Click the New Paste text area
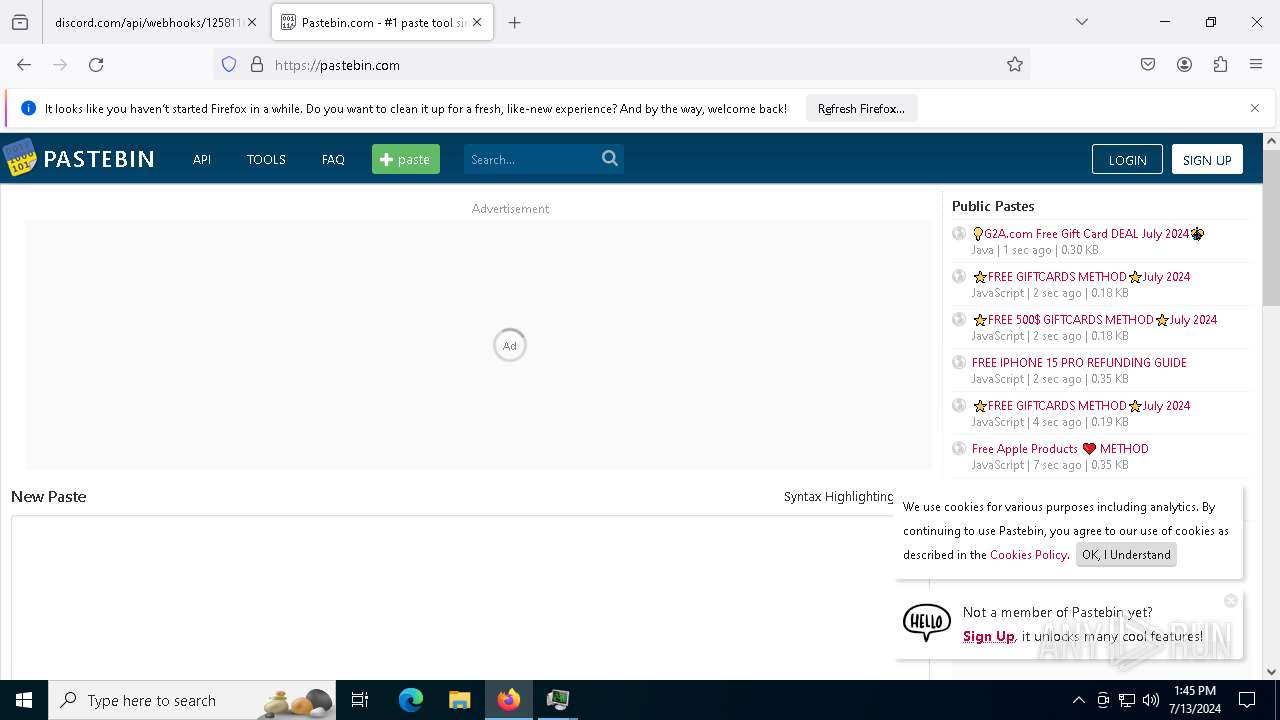 [468, 598]
